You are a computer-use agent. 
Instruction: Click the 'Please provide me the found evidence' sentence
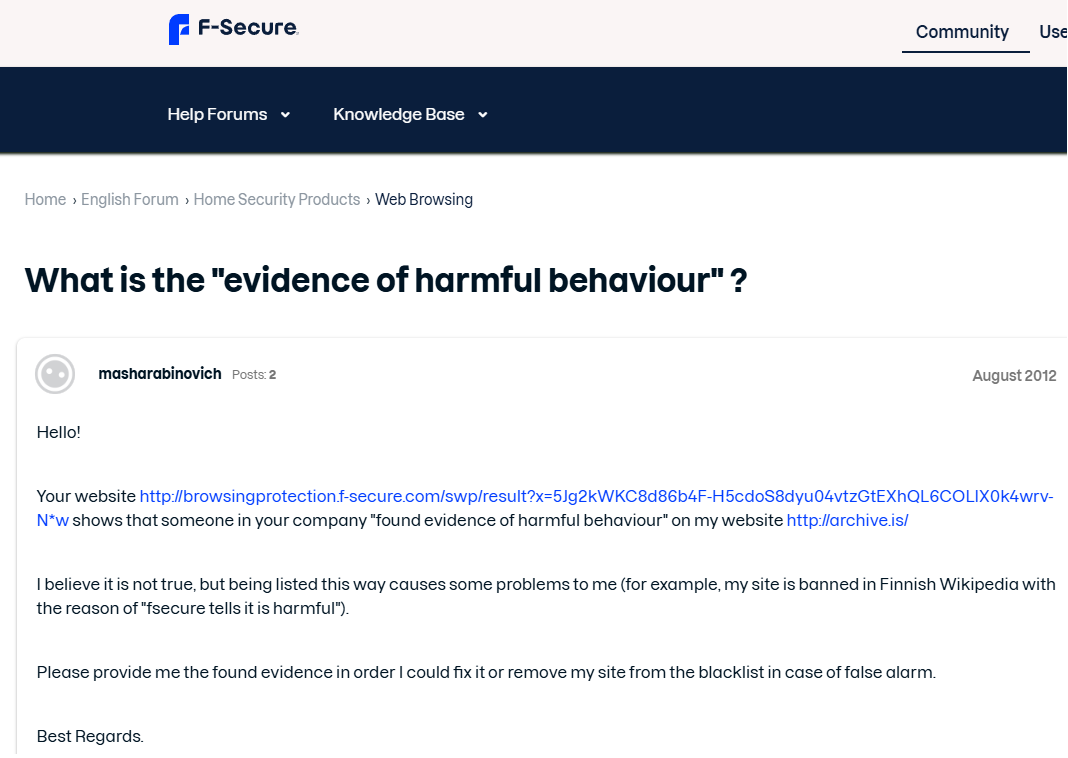(x=486, y=672)
